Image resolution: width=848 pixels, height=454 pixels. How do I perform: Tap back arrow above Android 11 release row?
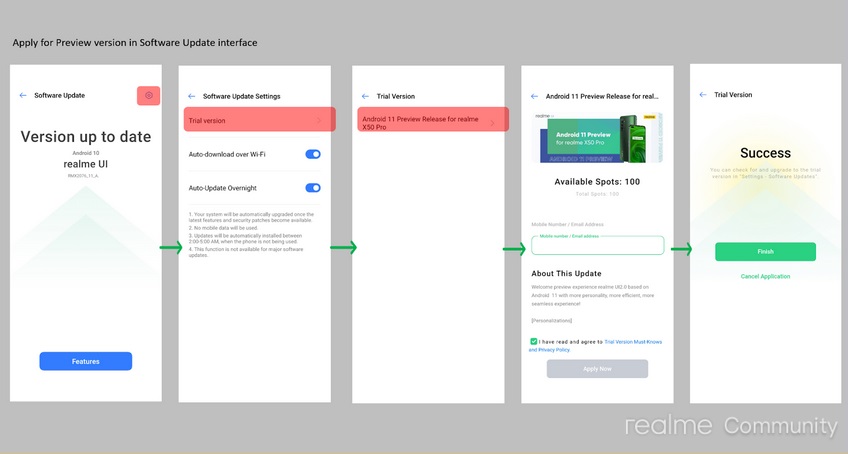coord(366,96)
